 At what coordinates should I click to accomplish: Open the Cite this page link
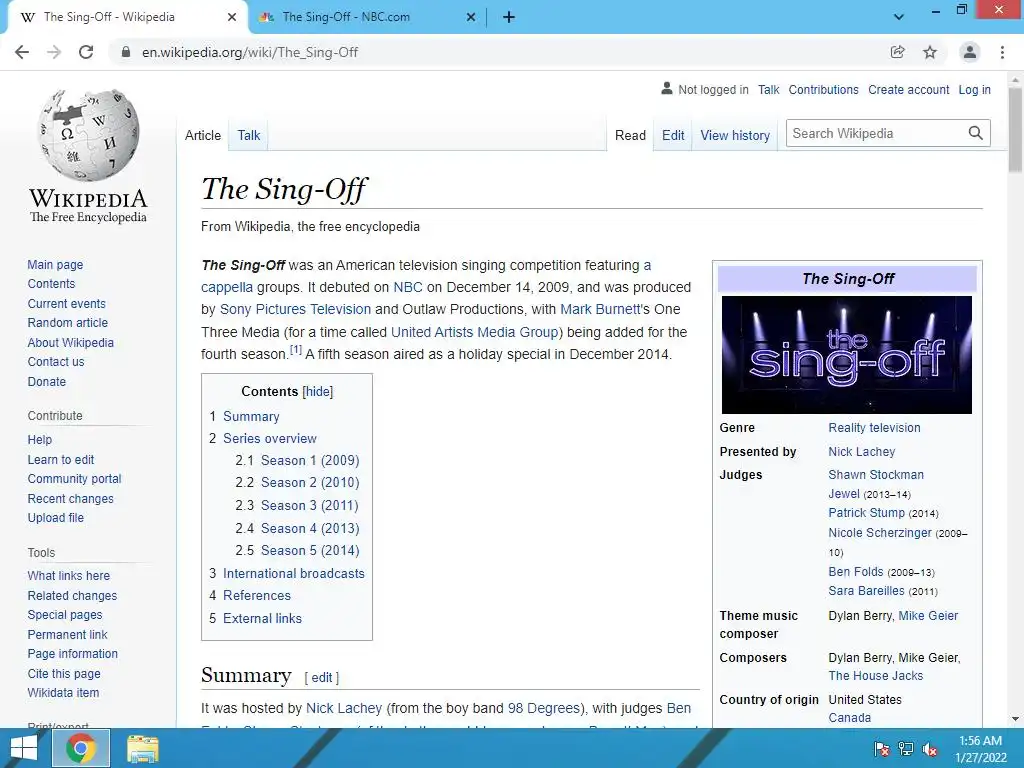(x=64, y=673)
